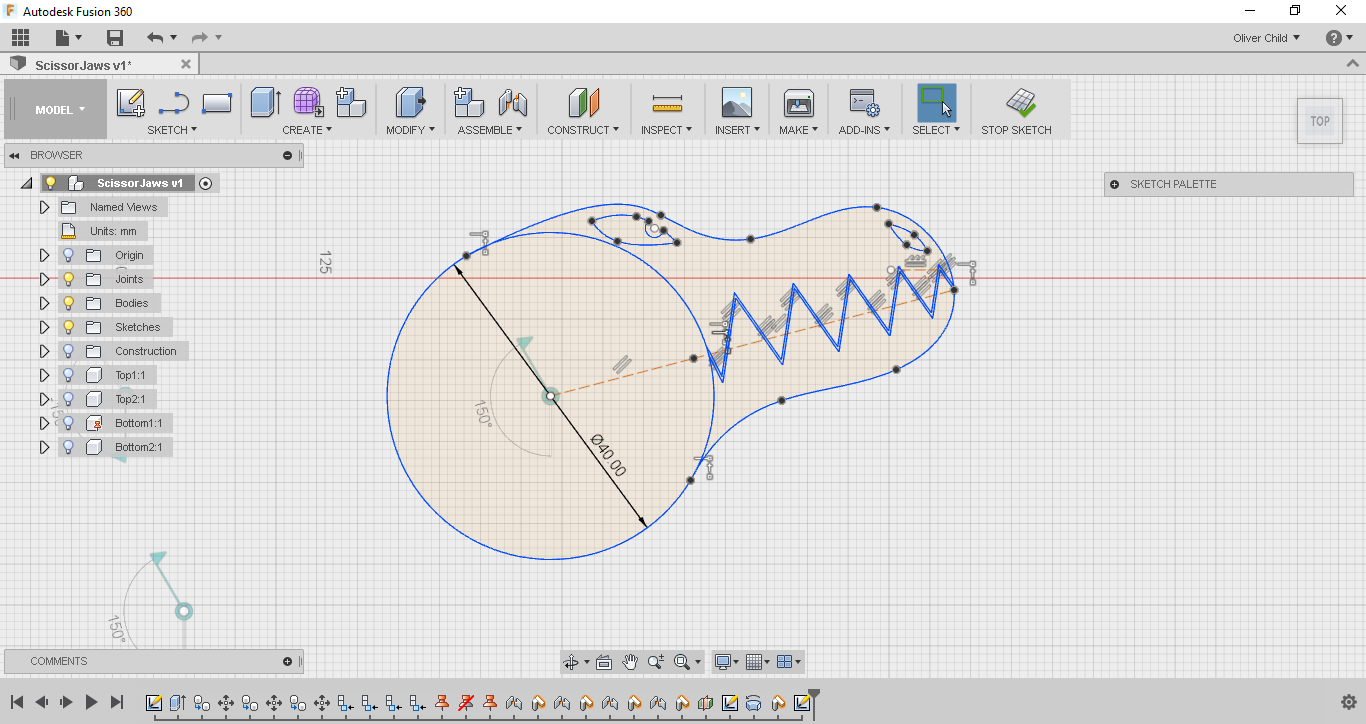Screen dimensions: 1366x724
Task: Open the Make 3D print icon
Action: tap(799, 102)
